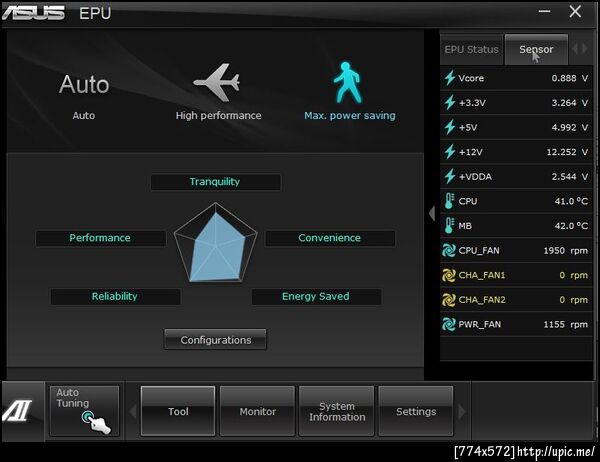
Task: Click the CHA_FAN2 fan icon
Action: point(449,299)
